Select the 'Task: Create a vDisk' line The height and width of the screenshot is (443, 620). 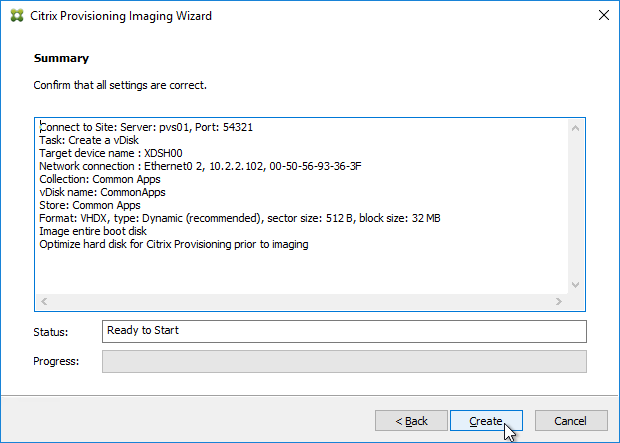[89, 140]
